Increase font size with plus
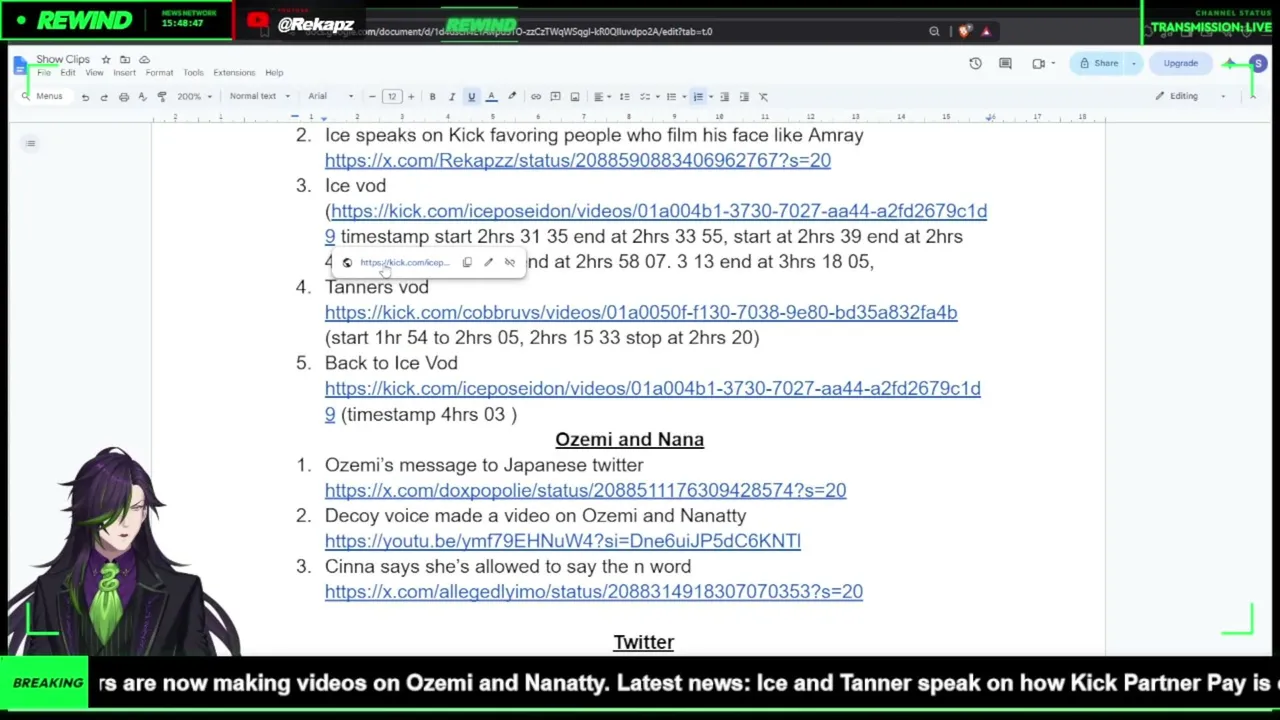1280x720 pixels. click(410, 97)
